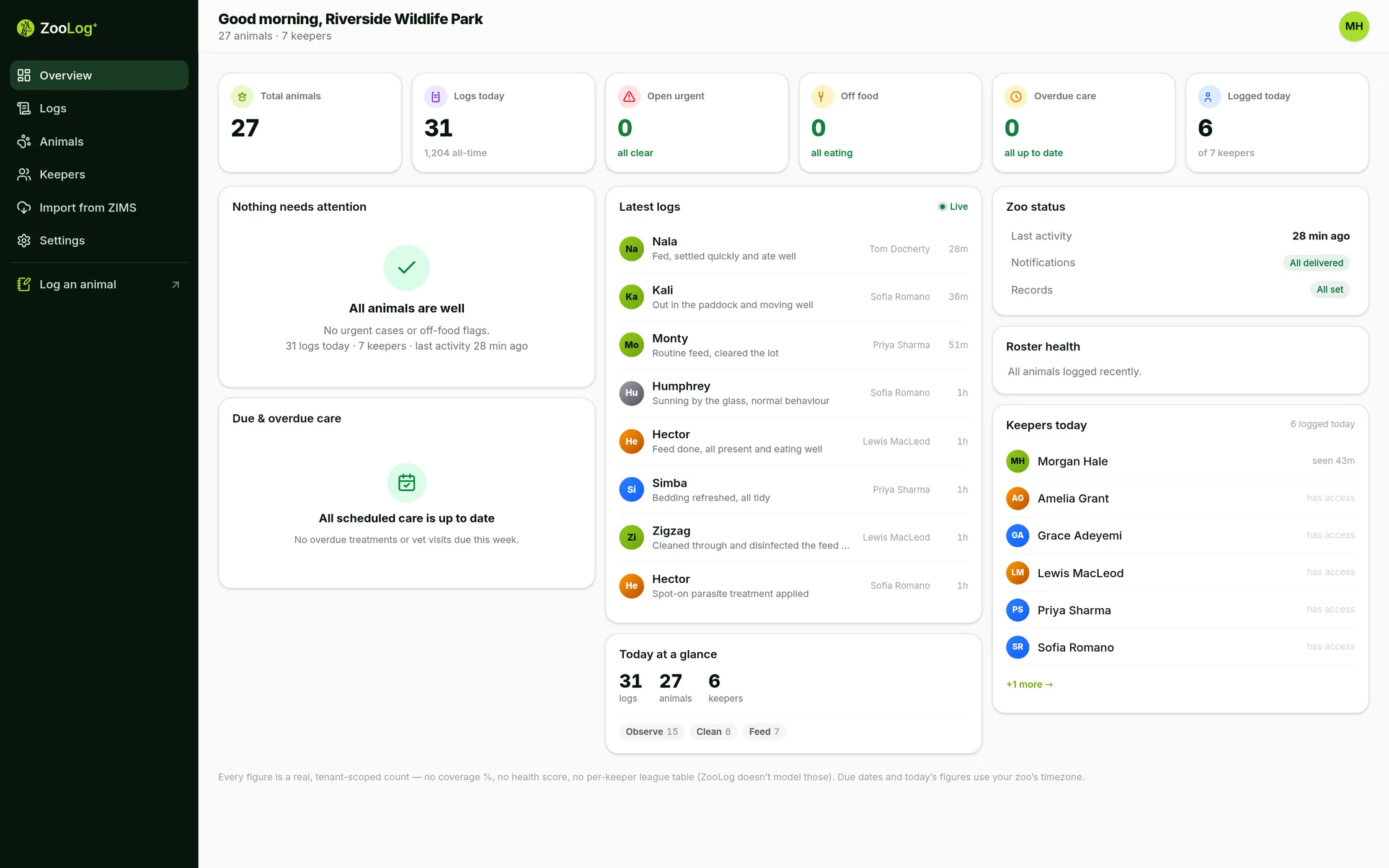The height and width of the screenshot is (868, 1389).
Task: Click Nala's Na avatar in Latest logs
Action: tap(631, 249)
